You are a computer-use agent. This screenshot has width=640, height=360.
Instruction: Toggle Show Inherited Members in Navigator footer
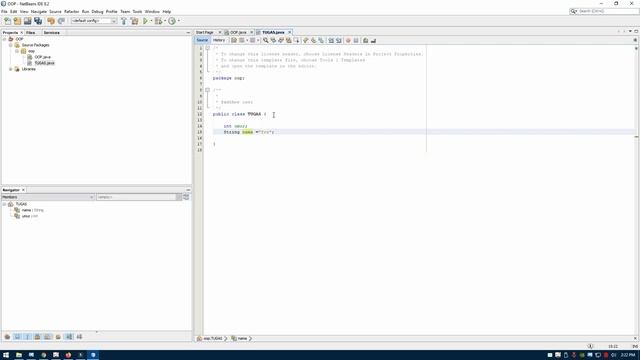(7, 337)
